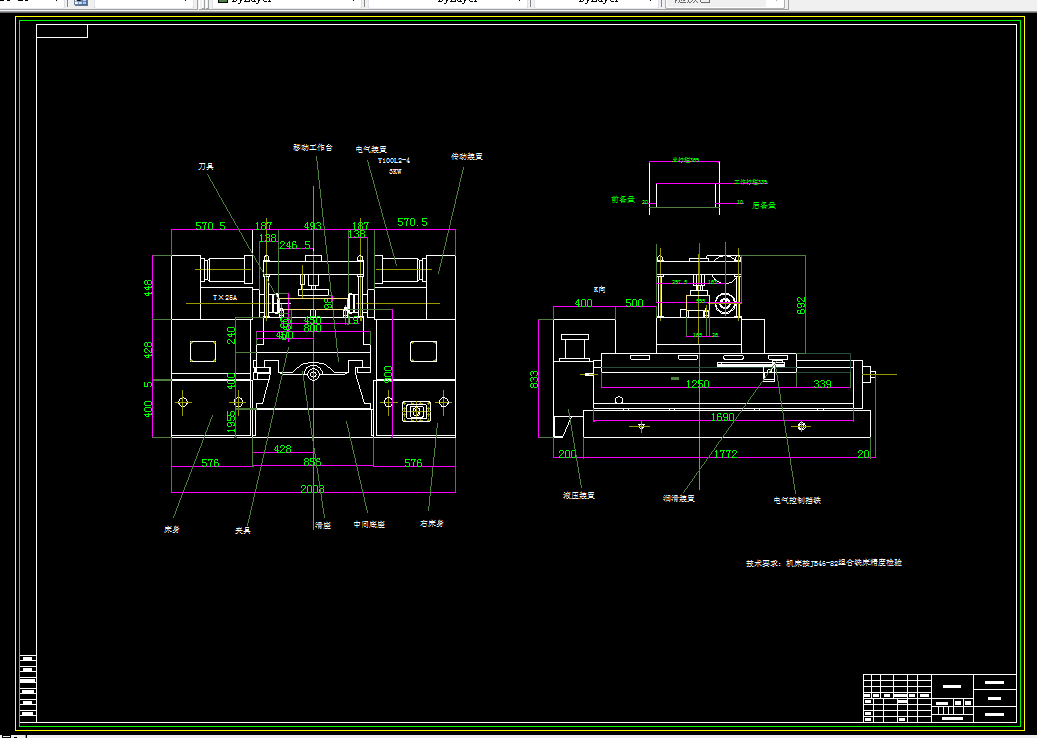The height and width of the screenshot is (738, 1037).
Task: Select the 电气装置 annotation
Action: pyautogui.click(x=371, y=150)
